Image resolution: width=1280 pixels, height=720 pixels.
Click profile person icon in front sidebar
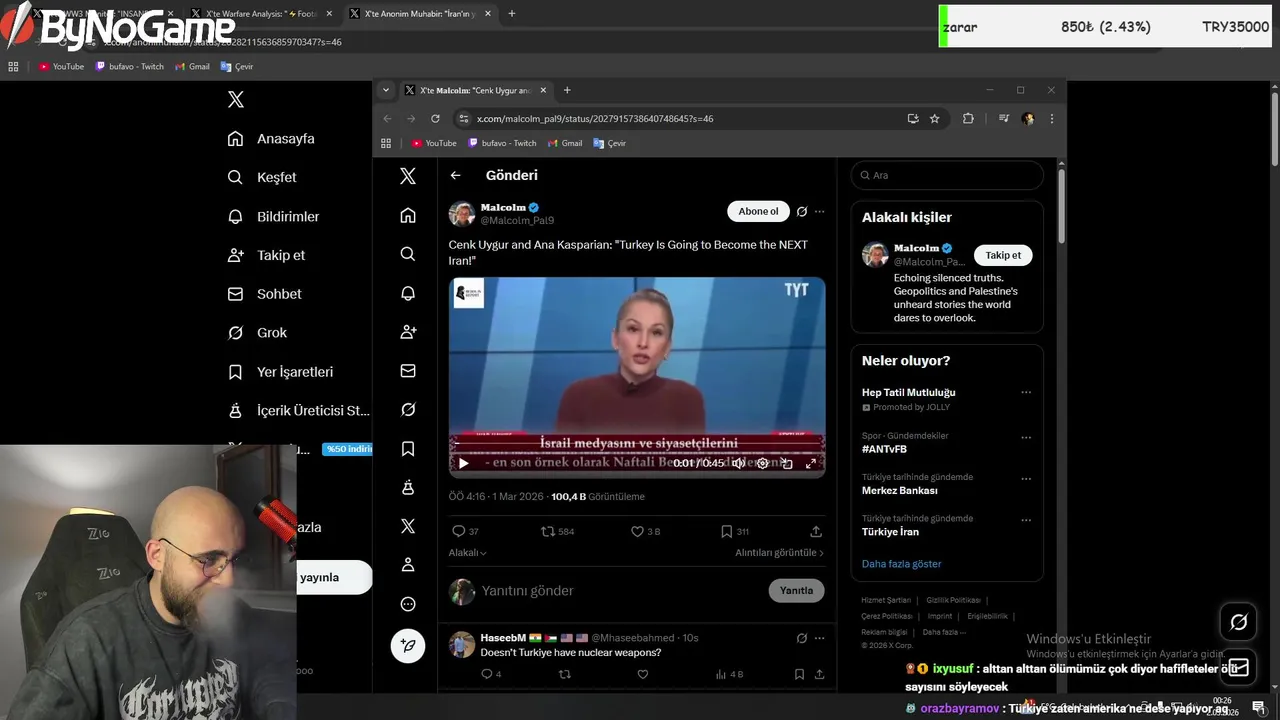[x=408, y=565]
